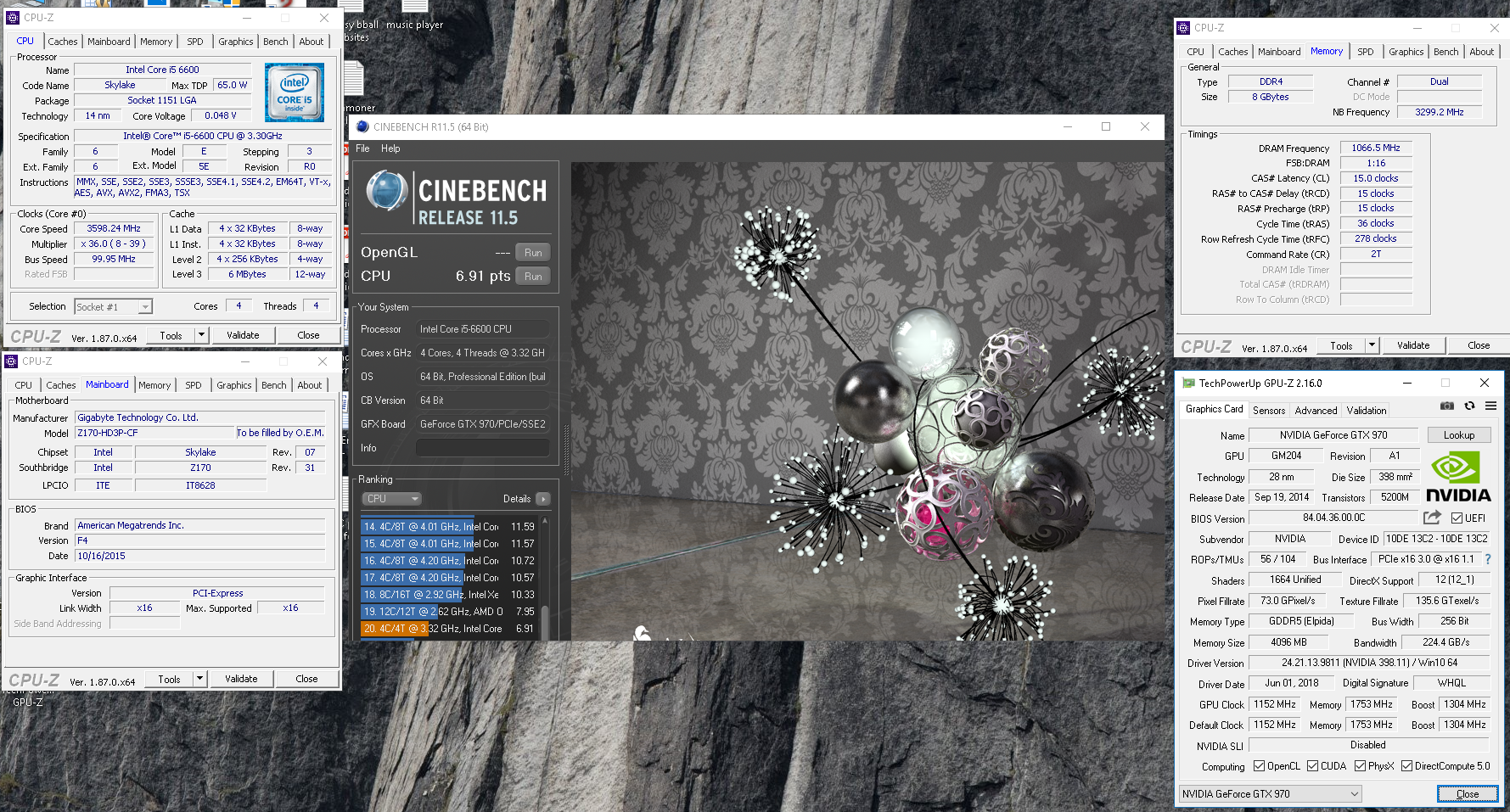Open Tools dropdown arrow in CPU-Z Mainboard window

click(199, 679)
